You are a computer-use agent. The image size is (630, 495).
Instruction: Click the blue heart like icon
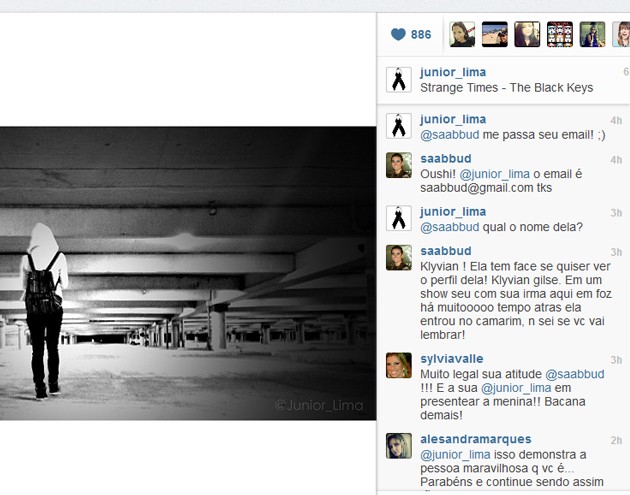(x=398, y=35)
